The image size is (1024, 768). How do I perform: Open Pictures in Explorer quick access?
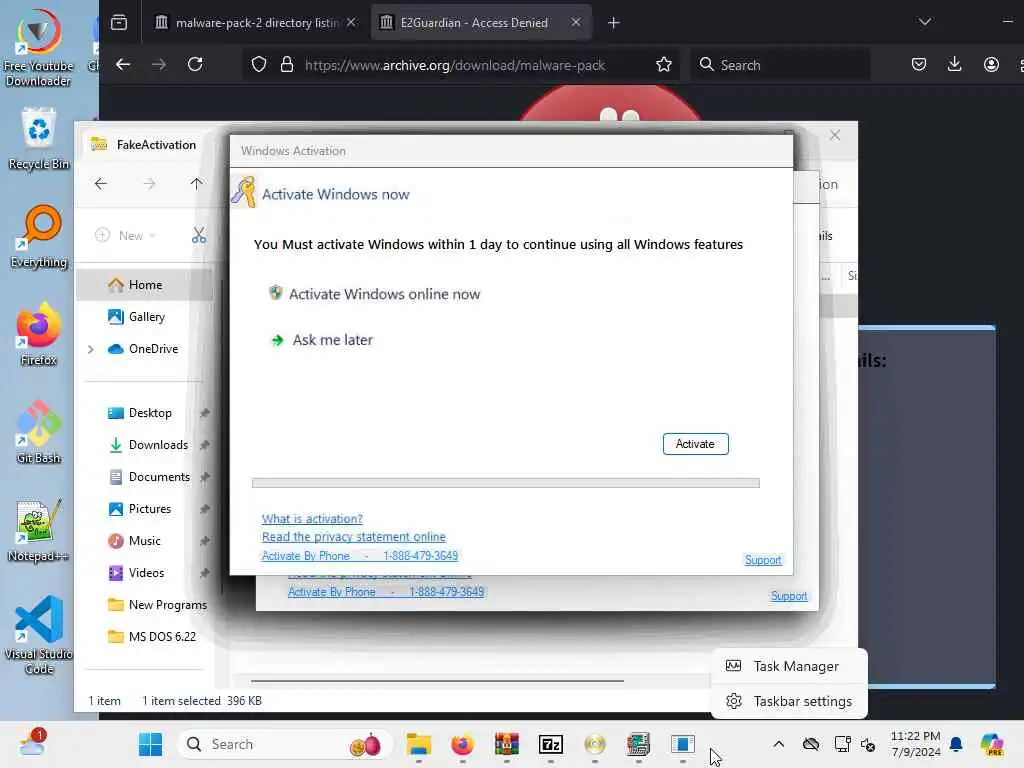coord(150,509)
